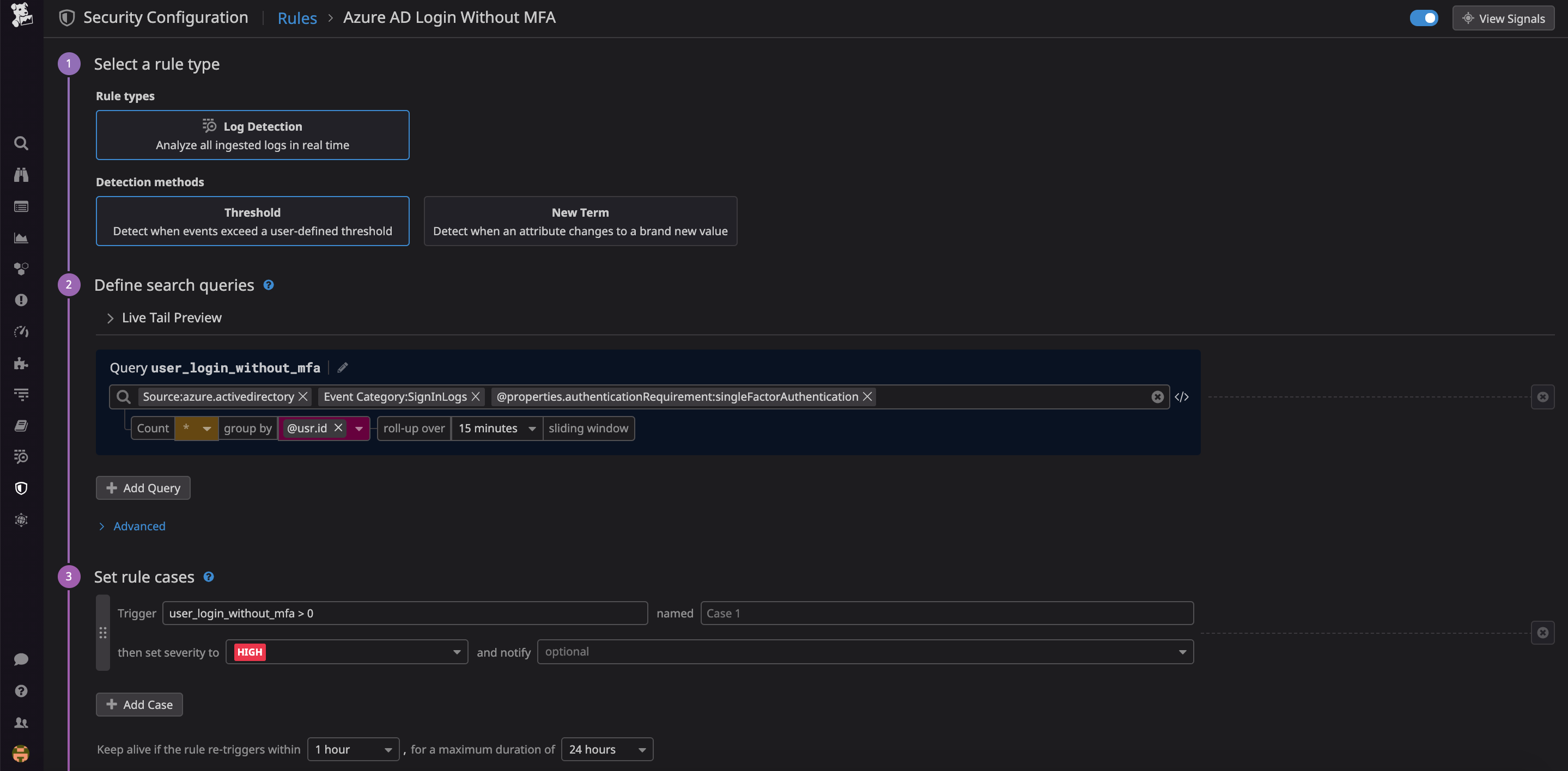The width and height of the screenshot is (1568, 771).
Task: Select the Security shield icon in sidebar
Action: (x=21, y=487)
